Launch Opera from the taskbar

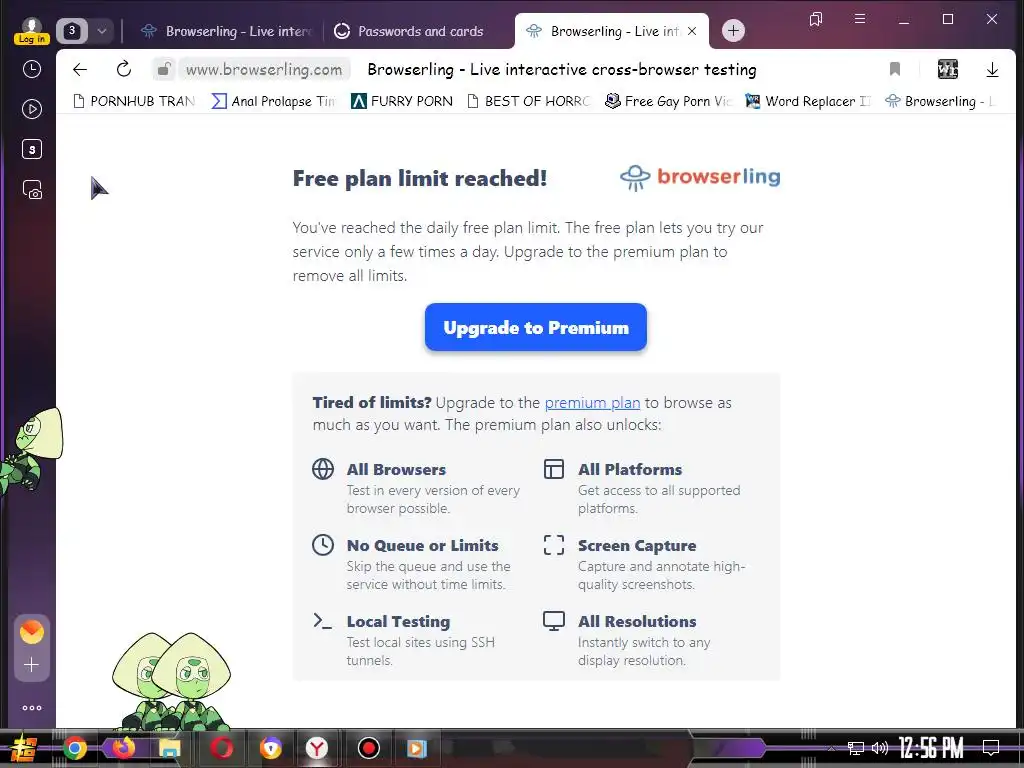click(221, 748)
